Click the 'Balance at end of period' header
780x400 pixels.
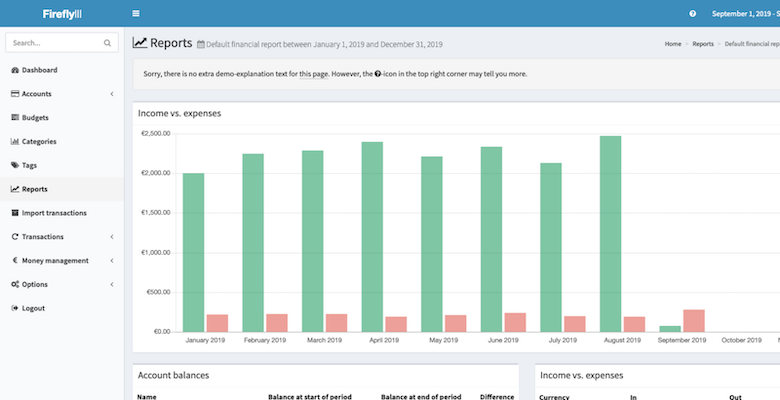click(421, 397)
